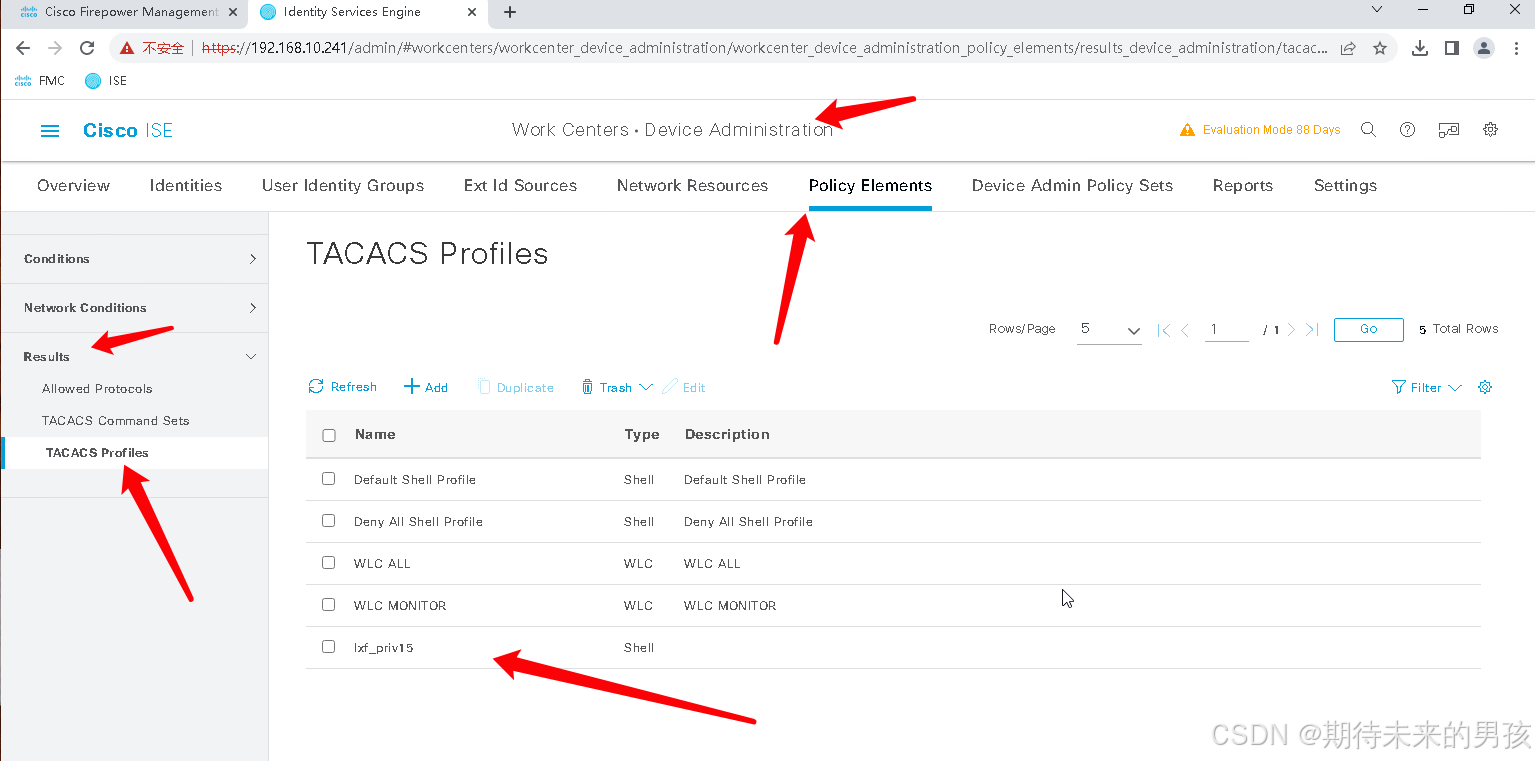Screen dimensions: 1535x761
Task: Click the Go pagination button
Action: 1368,329
